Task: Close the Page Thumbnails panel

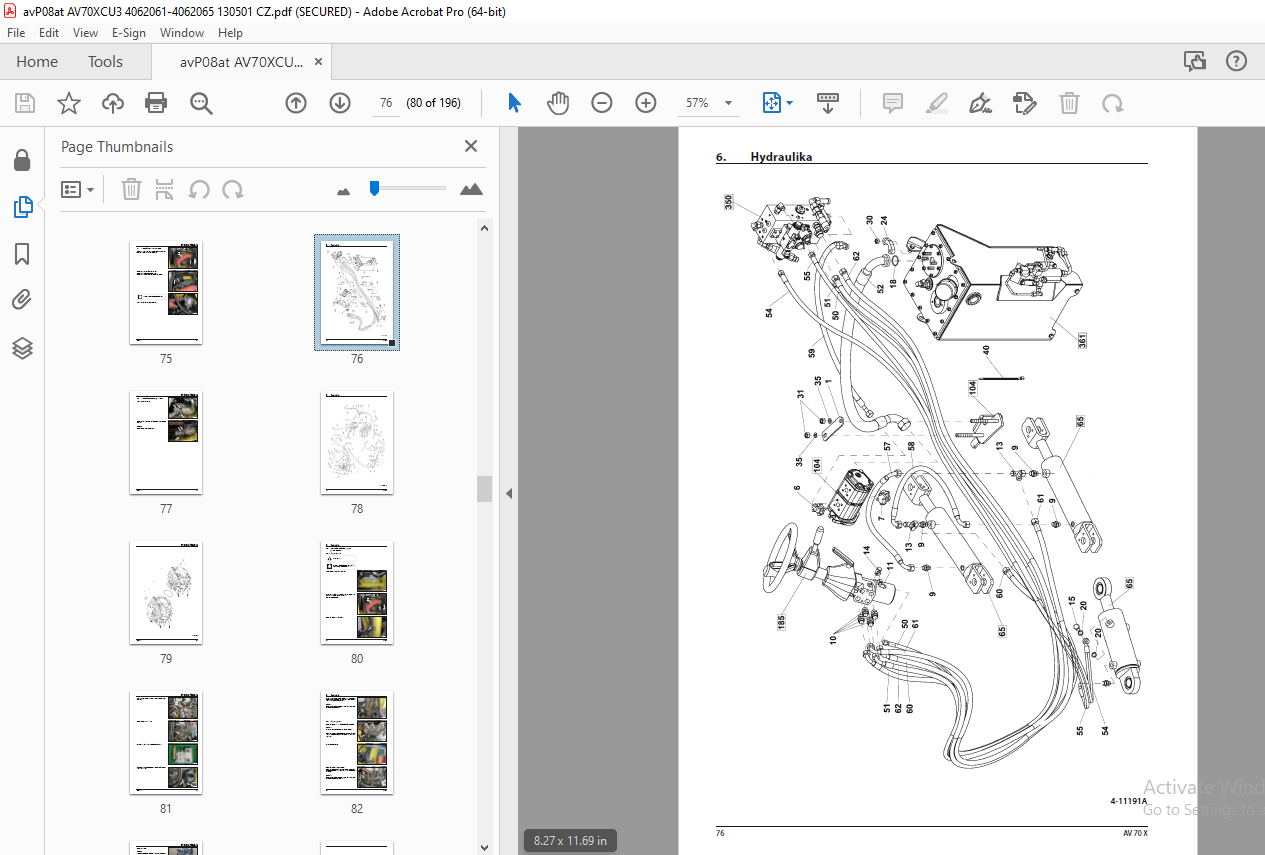Action: [471, 146]
